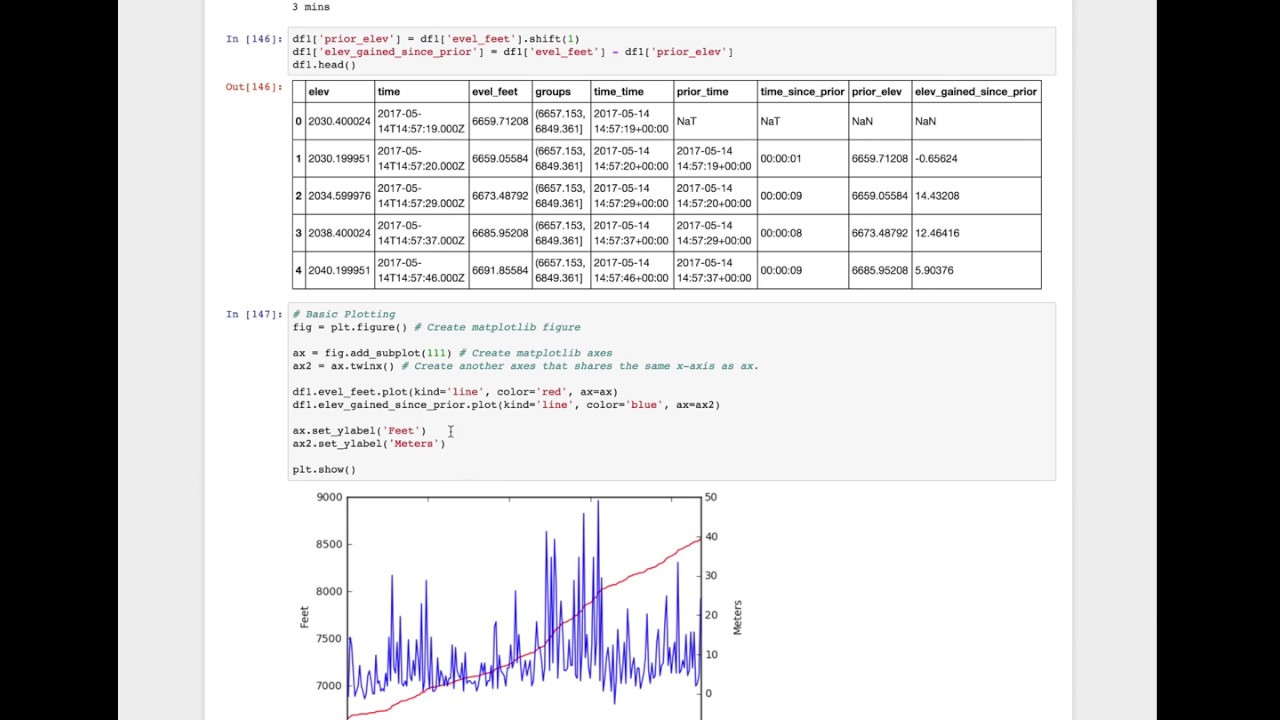Screen dimensions: 1280x720
Task: Click the '3 mins' output text
Action: tap(311, 7)
